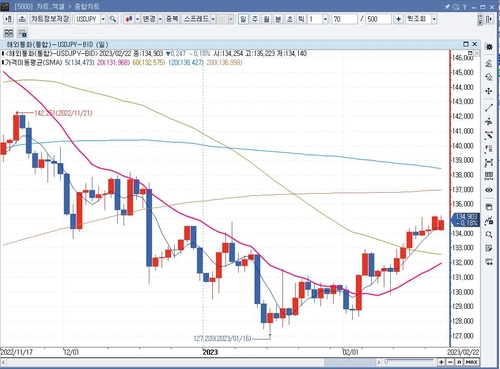Zoom in with bottom plus button
Screen dimensions: 500x369
[x=441, y=362]
